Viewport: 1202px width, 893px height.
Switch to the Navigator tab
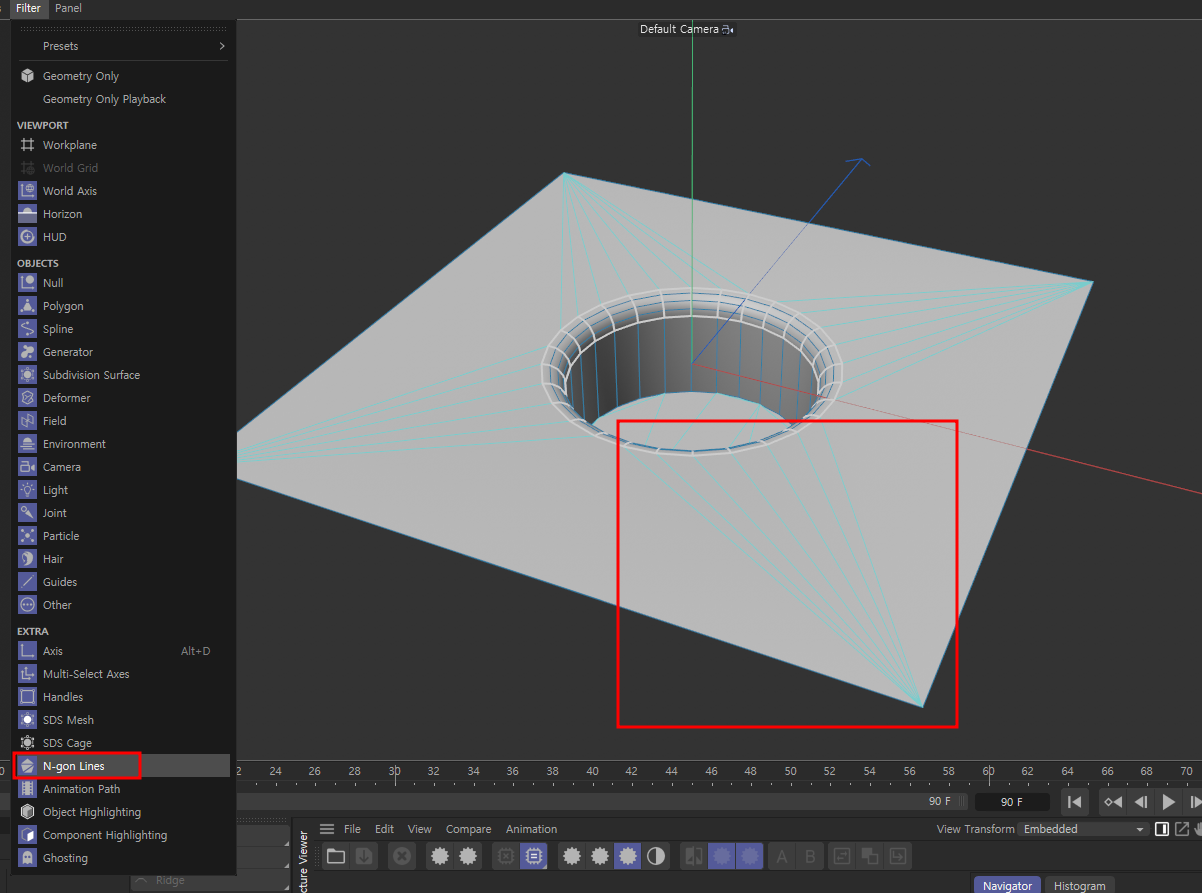click(1007, 886)
